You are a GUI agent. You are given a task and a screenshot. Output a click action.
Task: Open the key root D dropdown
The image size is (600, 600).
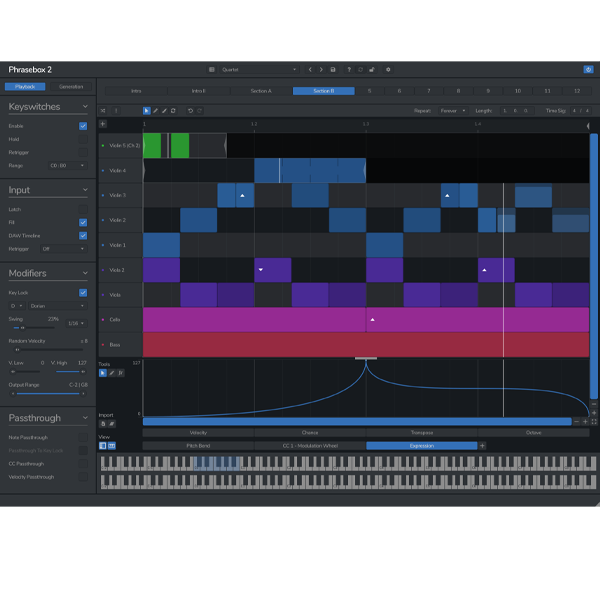pyautogui.click(x=17, y=306)
